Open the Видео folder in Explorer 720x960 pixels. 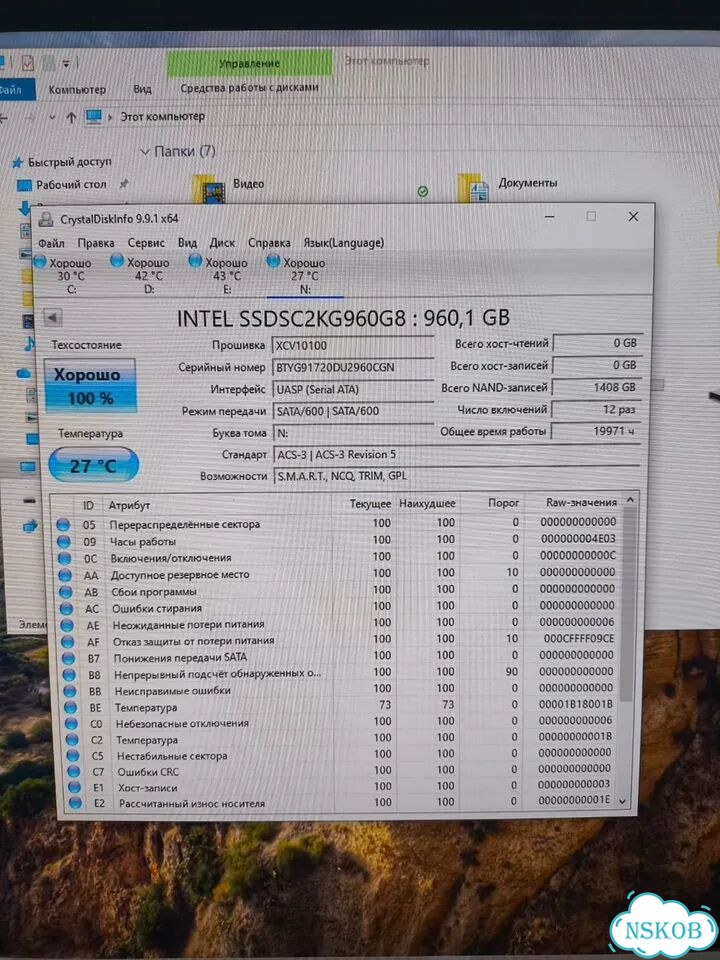(x=230, y=187)
